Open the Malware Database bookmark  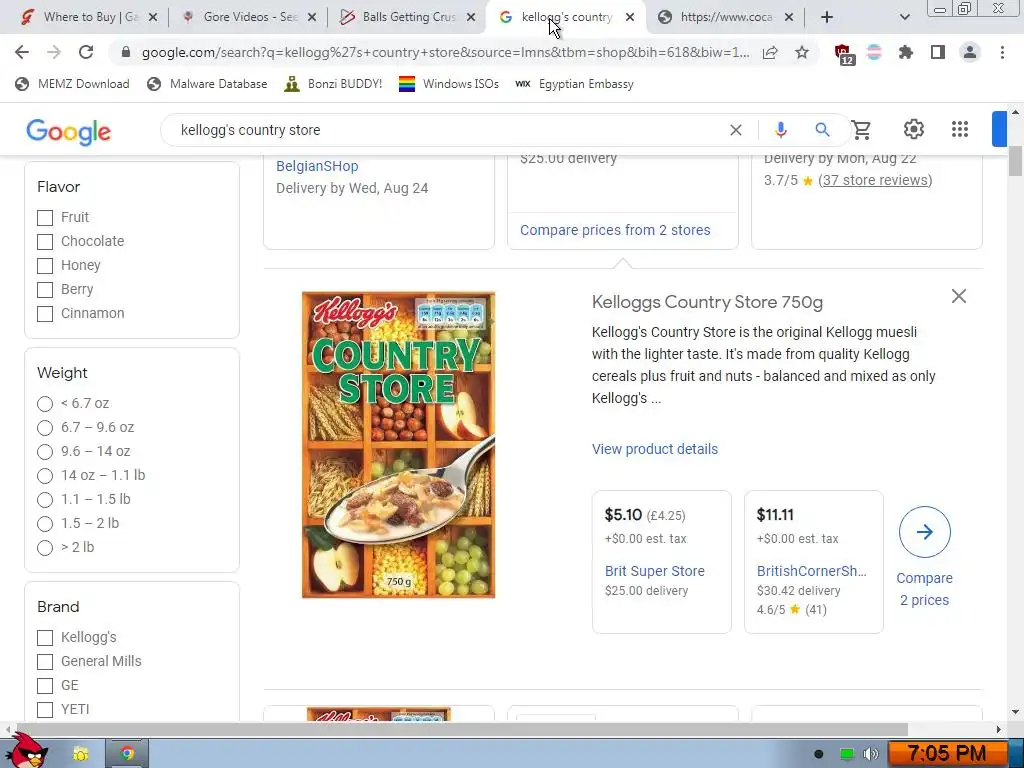point(207,84)
